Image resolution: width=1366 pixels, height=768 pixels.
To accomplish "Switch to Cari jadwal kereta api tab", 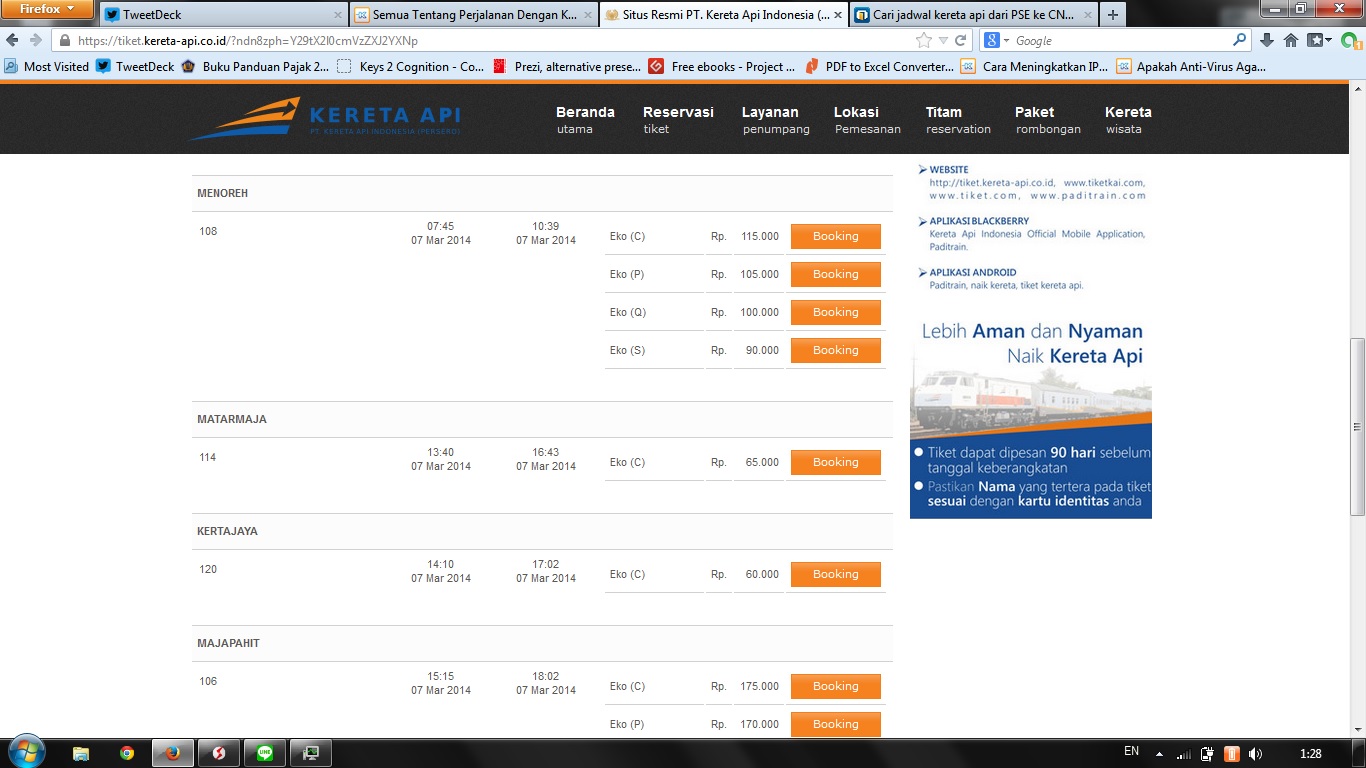I will [973, 15].
